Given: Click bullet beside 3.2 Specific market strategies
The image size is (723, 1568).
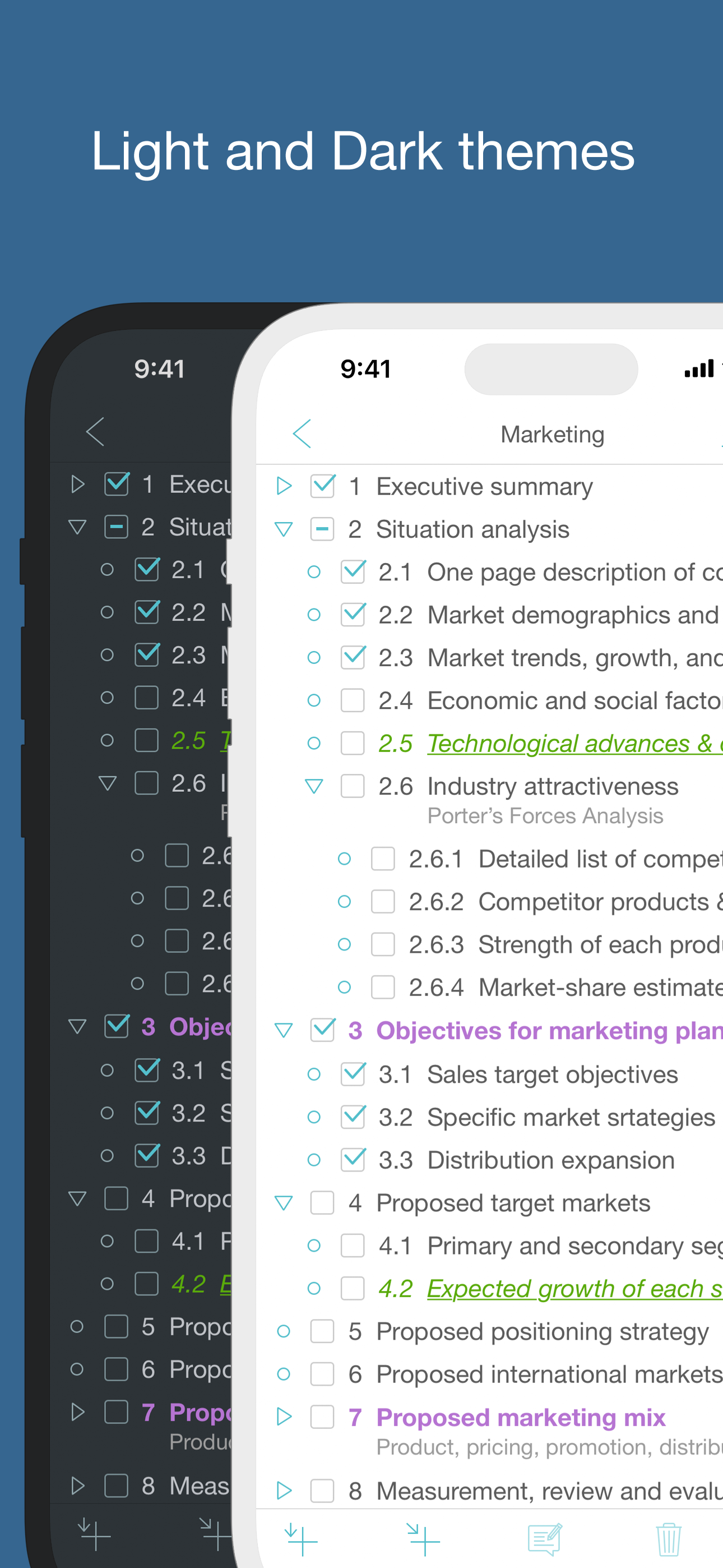Looking at the screenshot, I should point(314,1117).
